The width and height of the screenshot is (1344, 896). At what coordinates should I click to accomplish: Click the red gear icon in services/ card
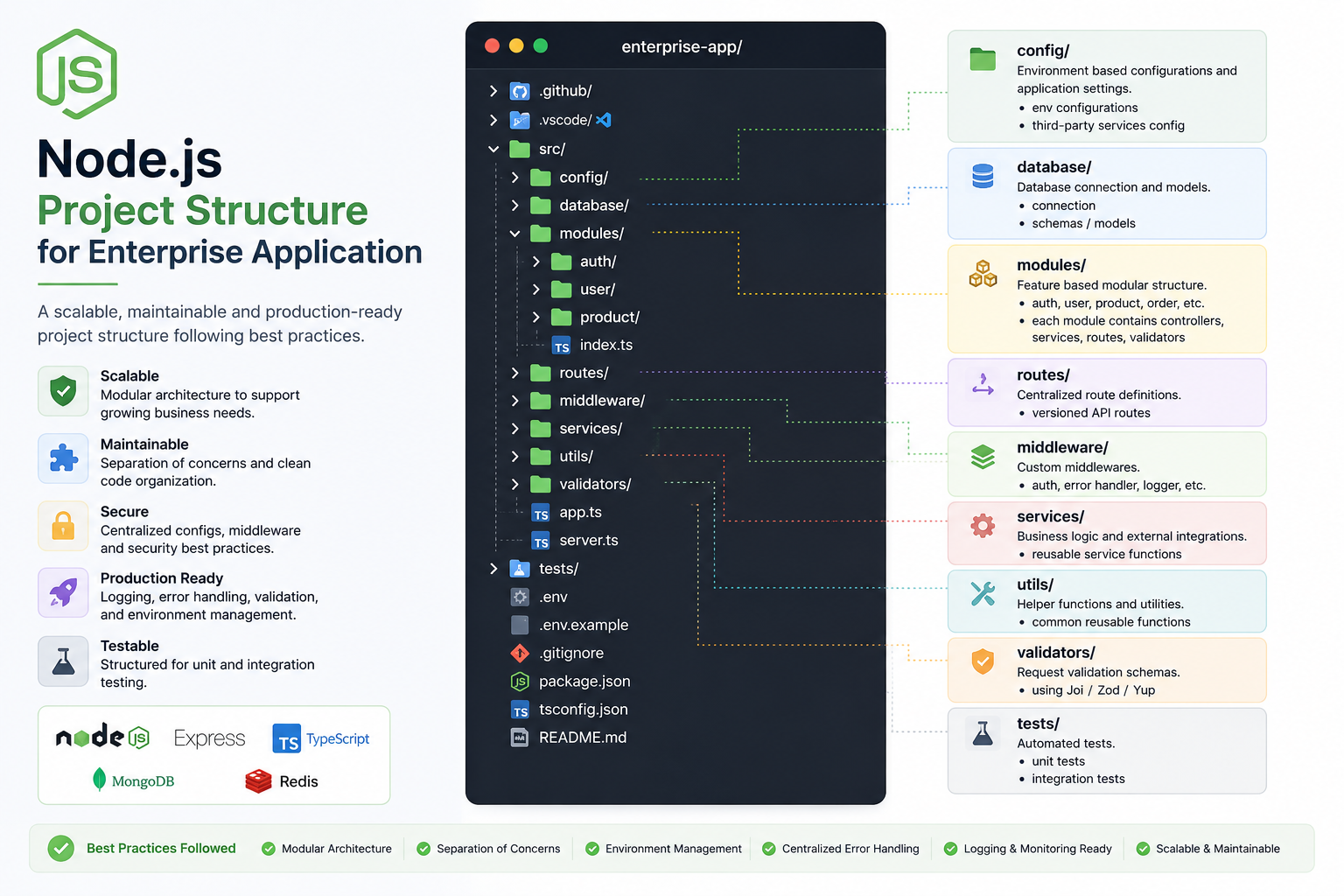983,525
